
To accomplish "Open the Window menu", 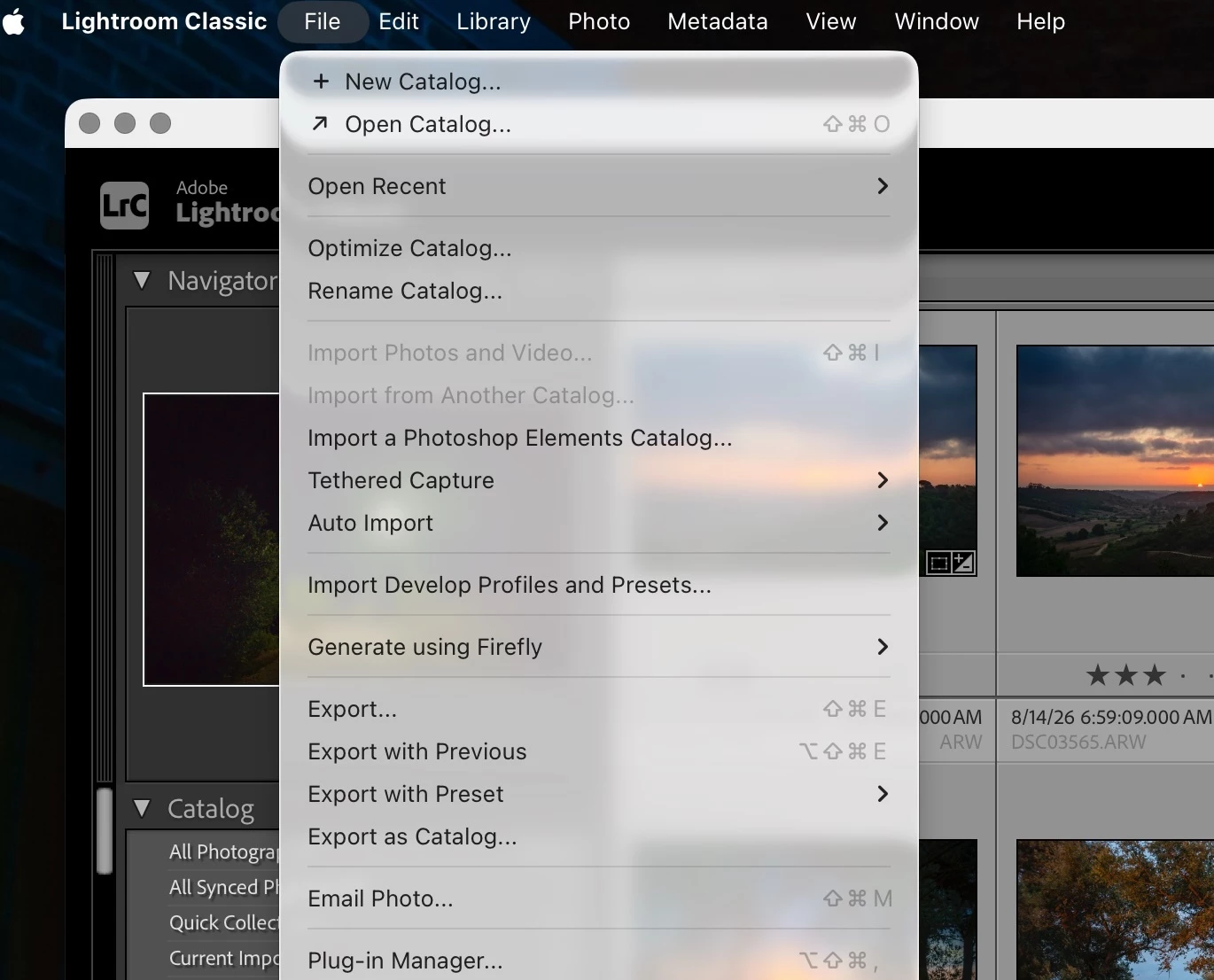I will 937,21.
